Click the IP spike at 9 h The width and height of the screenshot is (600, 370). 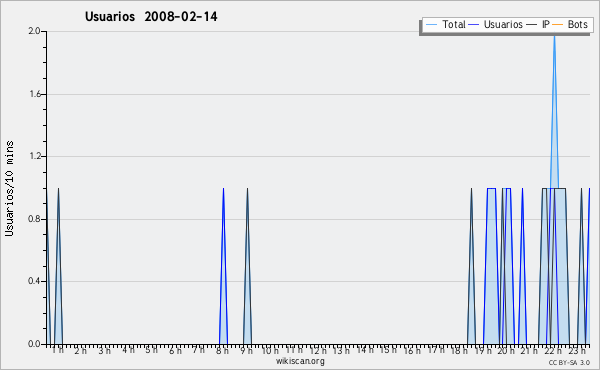pyautogui.click(x=248, y=266)
